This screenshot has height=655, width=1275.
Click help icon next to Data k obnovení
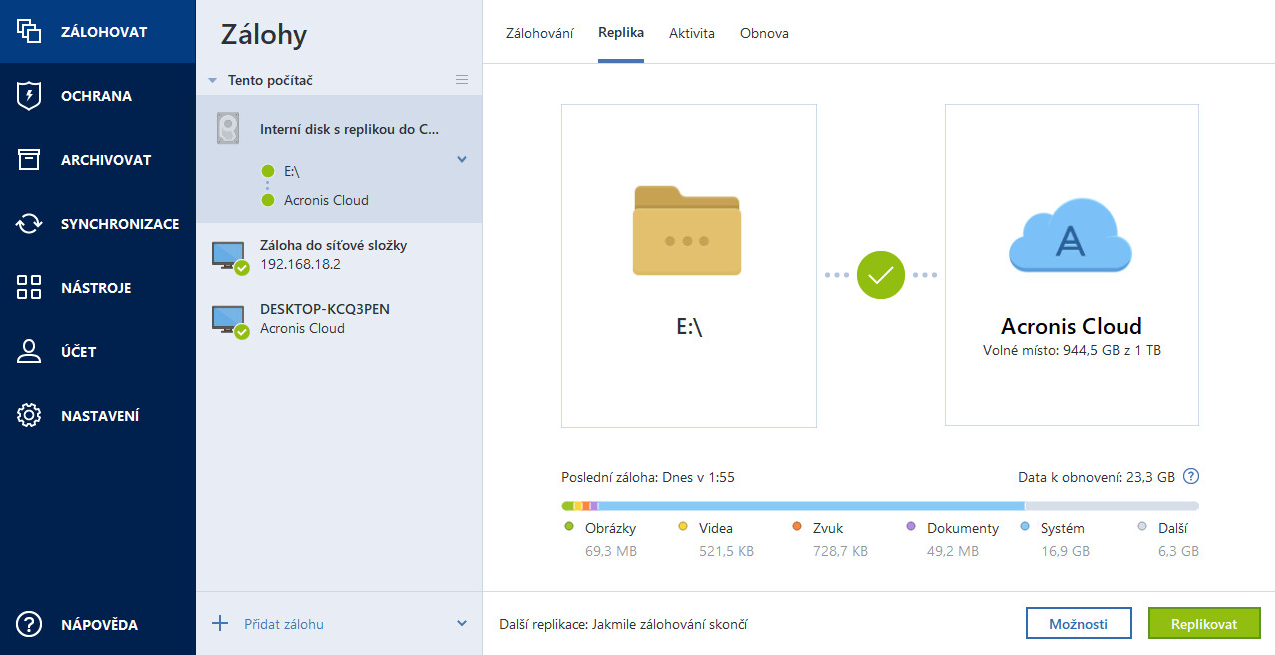click(1190, 477)
